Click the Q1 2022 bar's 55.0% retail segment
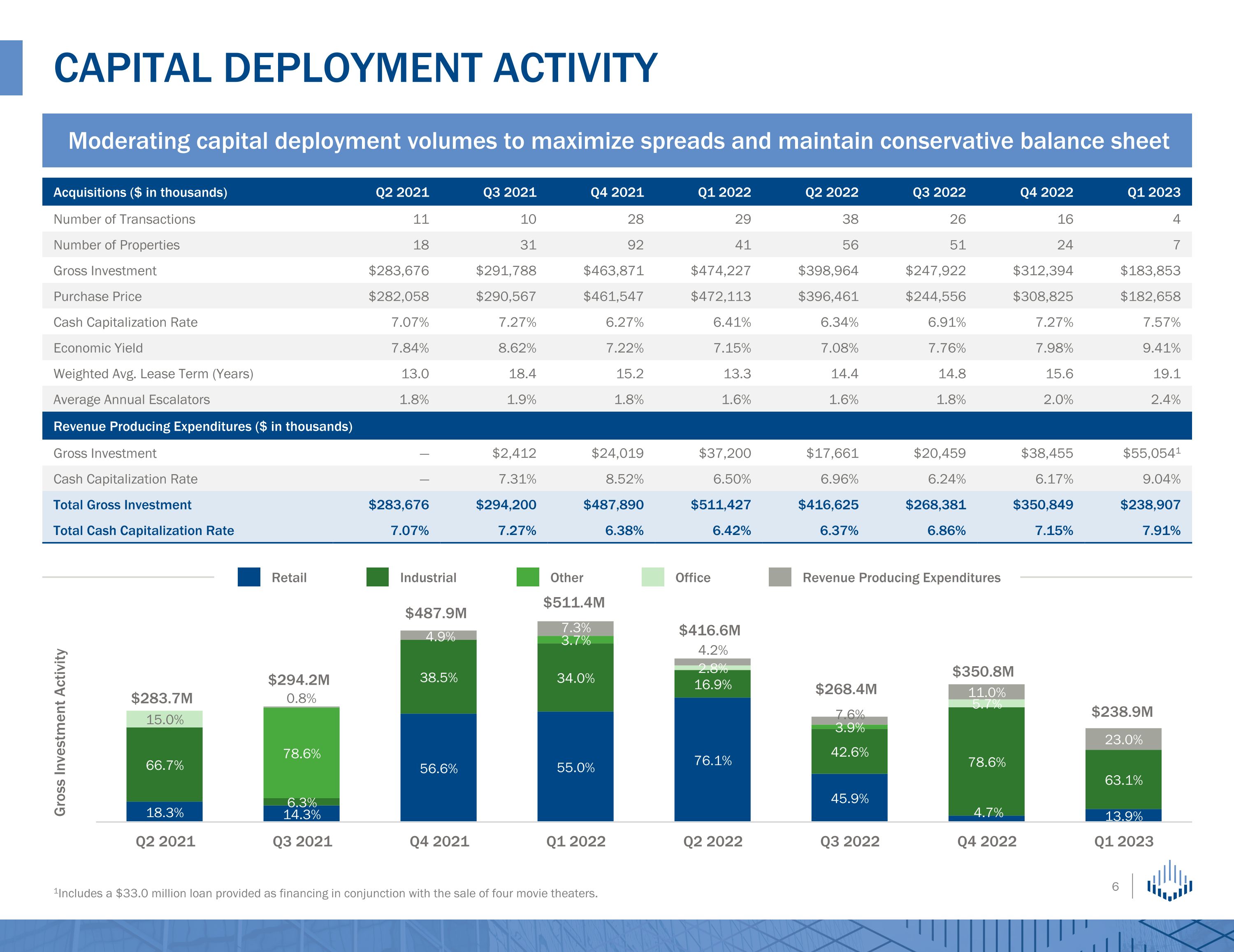 pyautogui.click(x=575, y=767)
